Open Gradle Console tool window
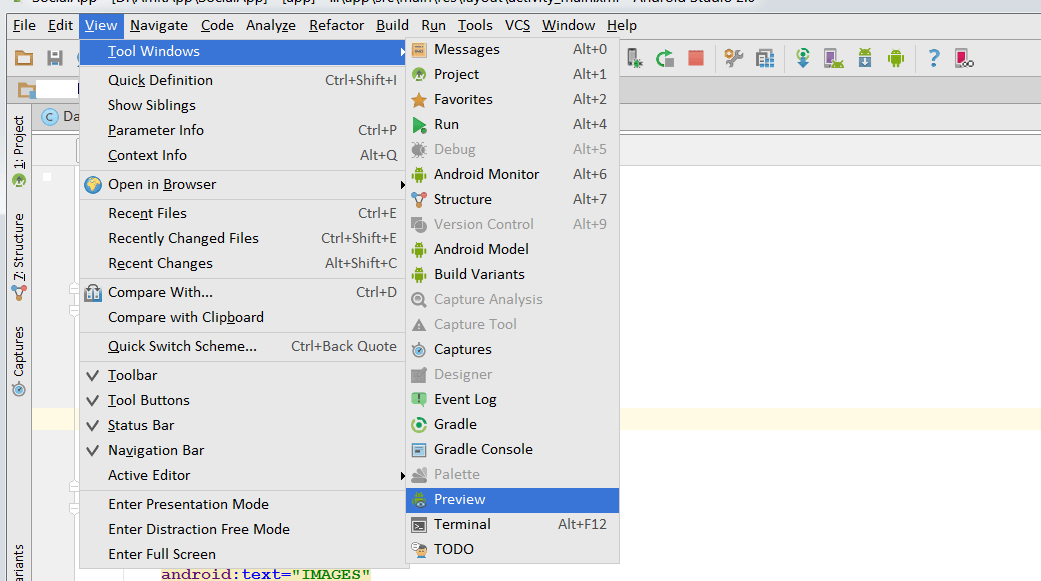This screenshot has width=1041, height=581. click(x=512, y=450)
